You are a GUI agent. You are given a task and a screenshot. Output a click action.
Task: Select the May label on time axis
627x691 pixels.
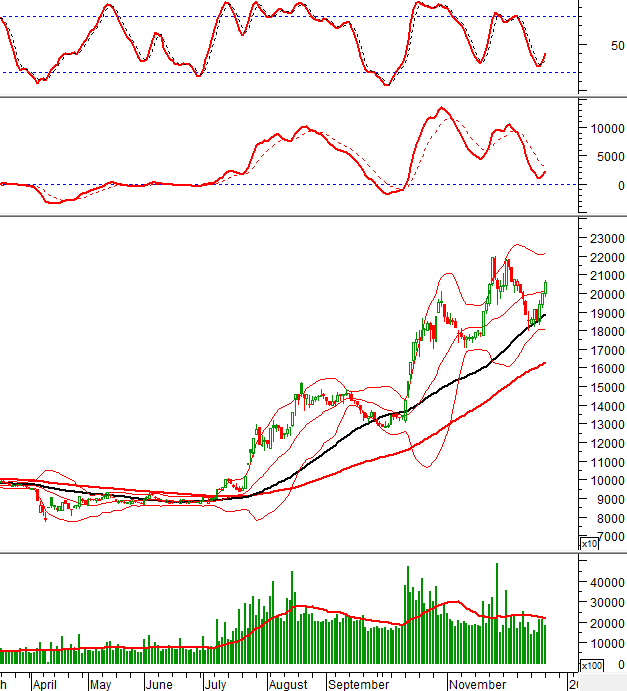pyautogui.click(x=100, y=685)
